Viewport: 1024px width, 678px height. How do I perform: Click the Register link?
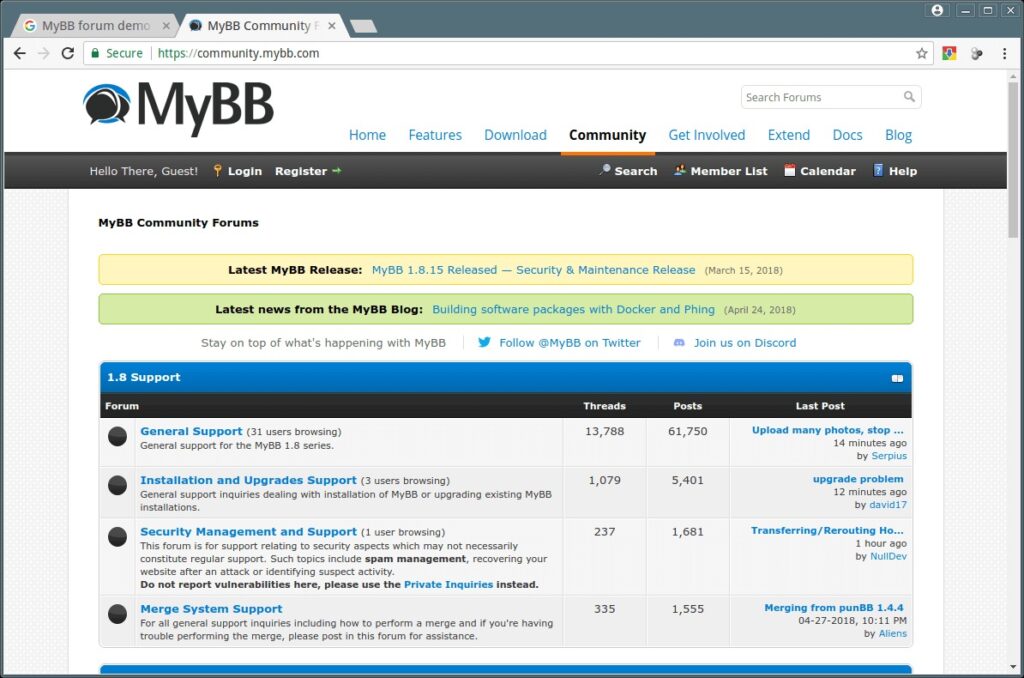click(299, 170)
